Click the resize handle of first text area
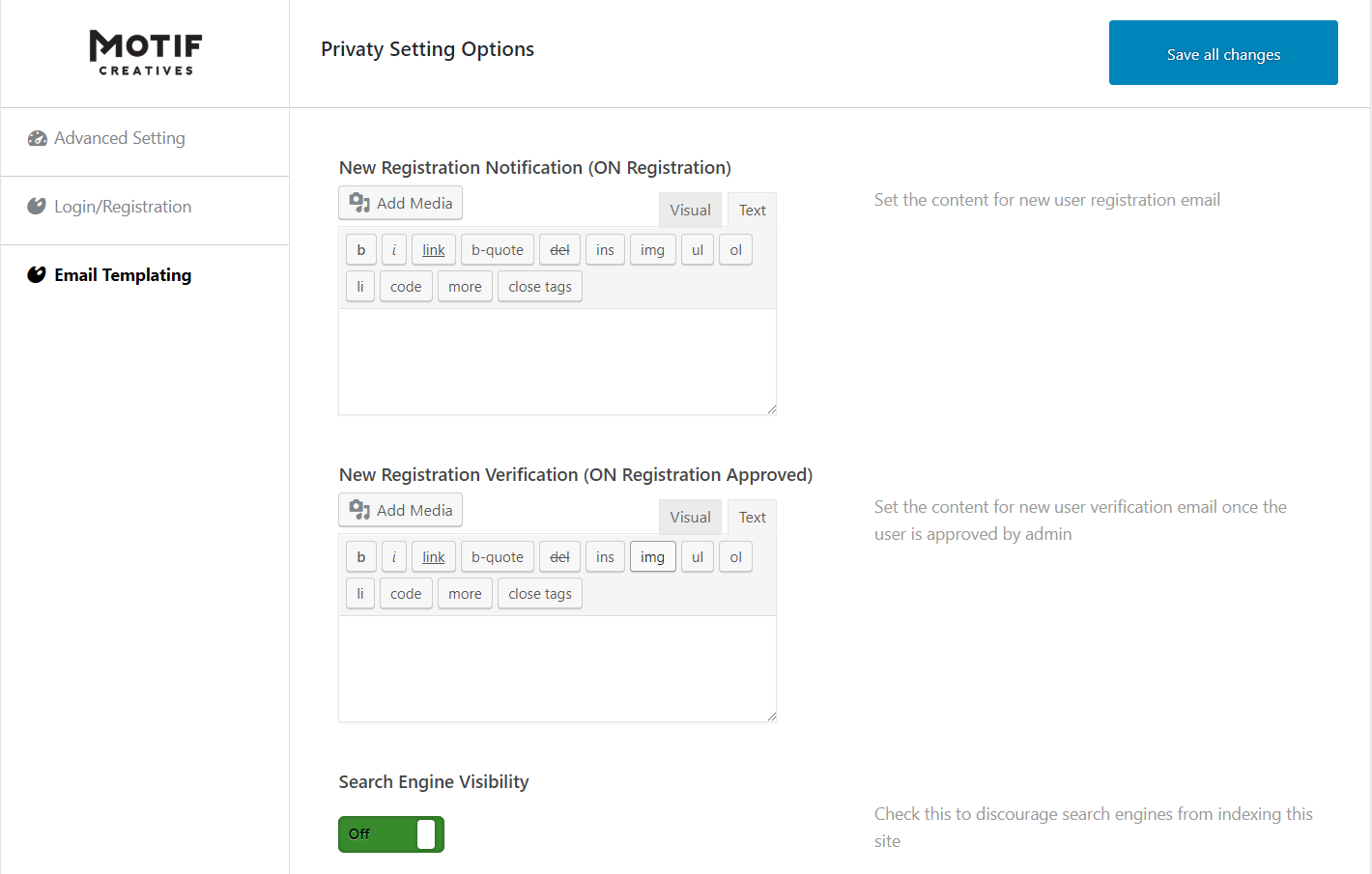This screenshot has height=874, width=1372. (771, 409)
